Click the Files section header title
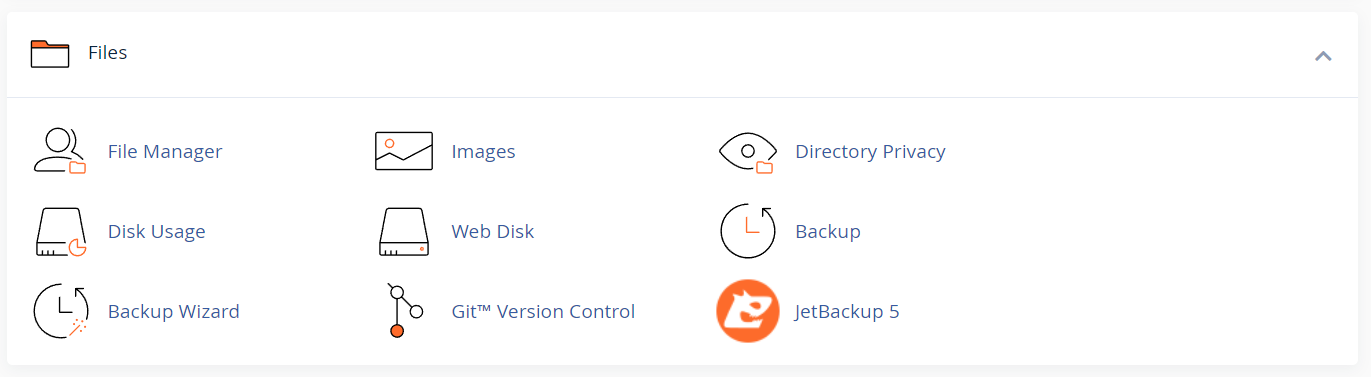The width and height of the screenshot is (1371, 377). [108, 53]
